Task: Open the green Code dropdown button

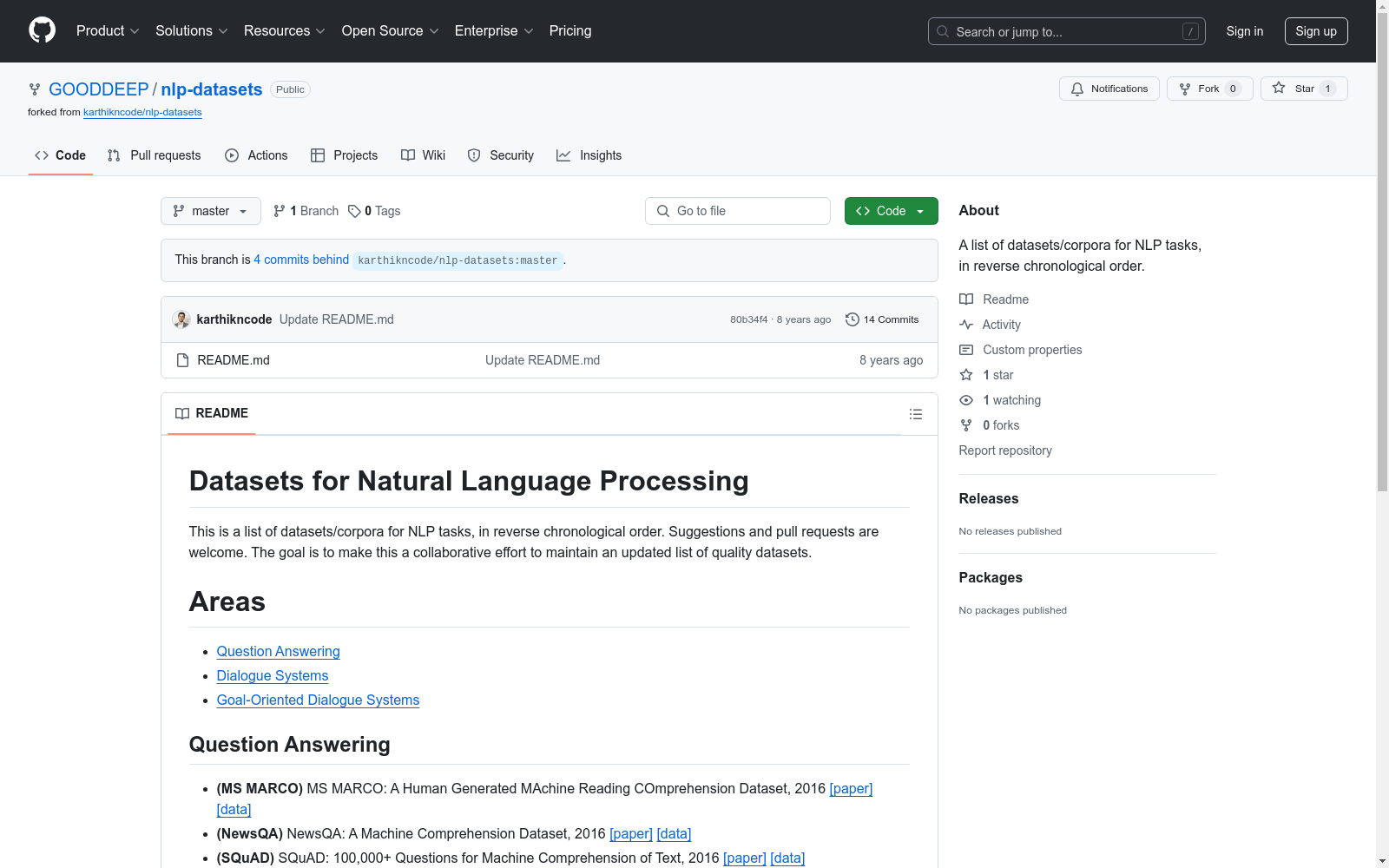Action: pyautogui.click(x=892, y=211)
